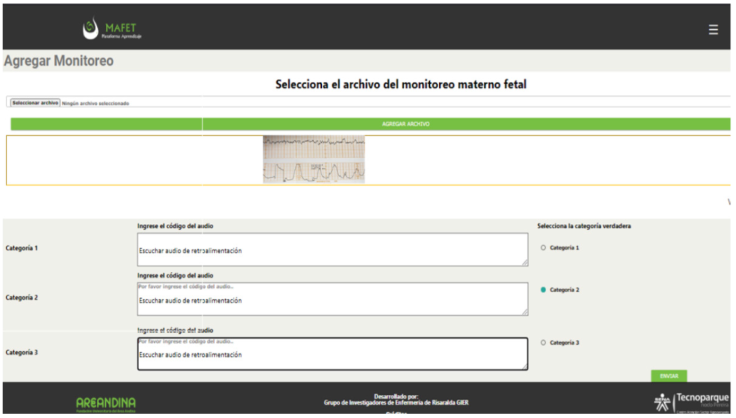This screenshot has width=736, height=418.
Task: Open the hamburger menu in the header
Action: [x=713, y=30]
